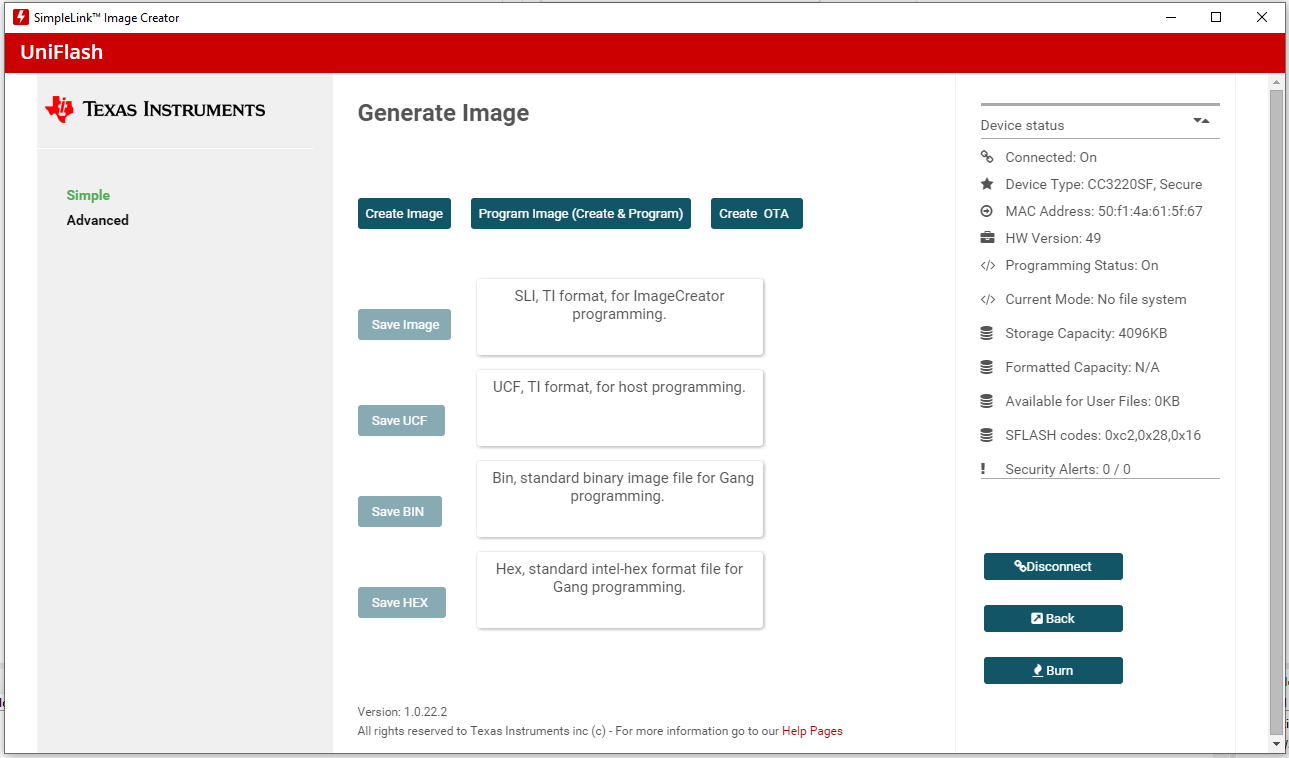1289x758 pixels.
Task: Click the Bin format description box
Action: tap(620, 499)
